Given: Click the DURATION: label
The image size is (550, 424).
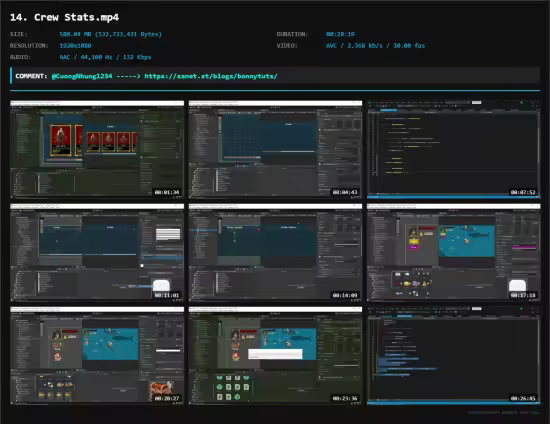Looking at the screenshot, I should 292,34.
